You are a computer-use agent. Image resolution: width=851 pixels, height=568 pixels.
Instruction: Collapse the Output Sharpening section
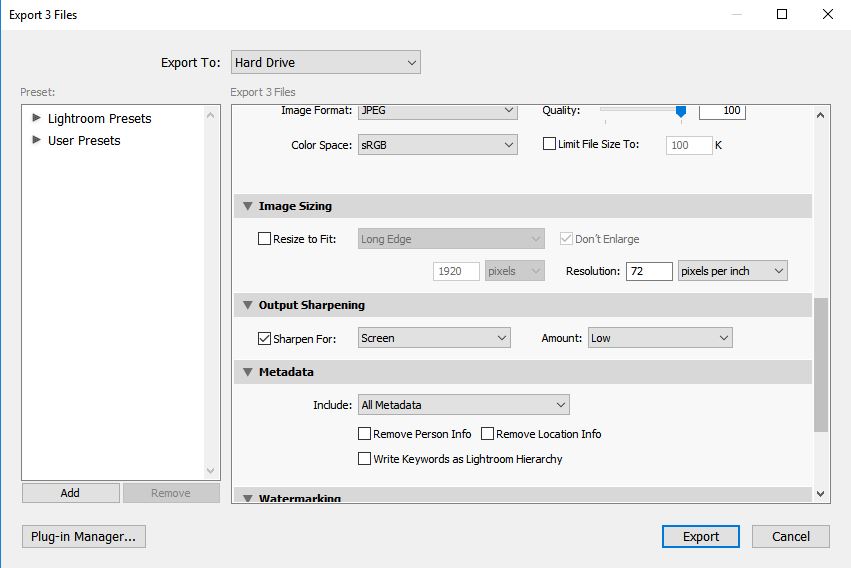pyautogui.click(x=247, y=305)
